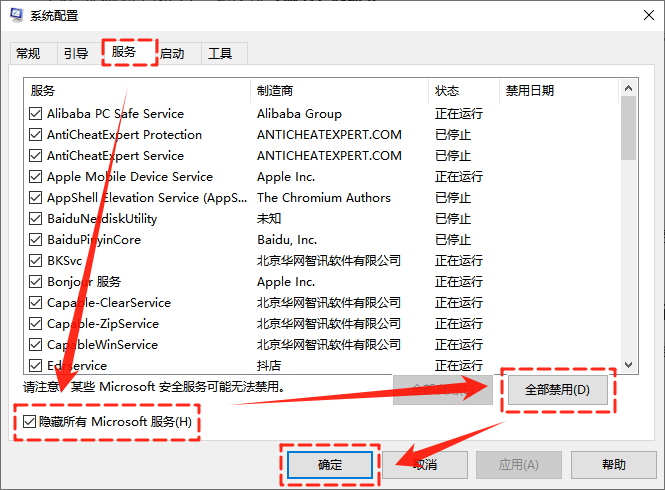Sort by 禁用日期 column header

559,90
